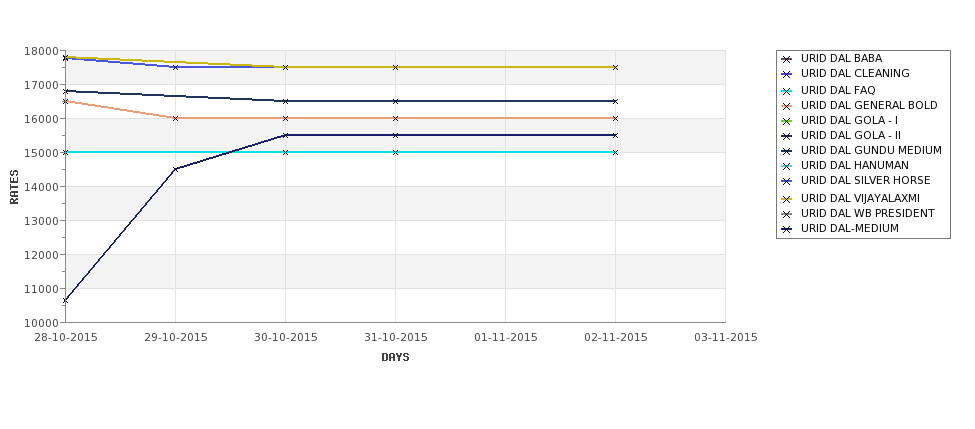Viewport: 975px width, 429px height.
Task: Click the yellow 17500 point on 30-10-2015
Action: [x=285, y=67]
